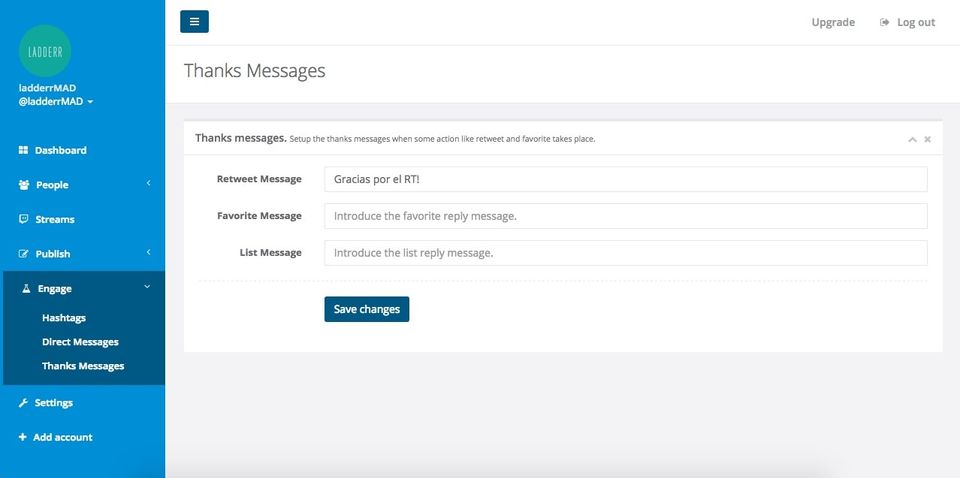Select Hashtags under Engage
The height and width of the screenshot is (478, 960).
(64, 318)
